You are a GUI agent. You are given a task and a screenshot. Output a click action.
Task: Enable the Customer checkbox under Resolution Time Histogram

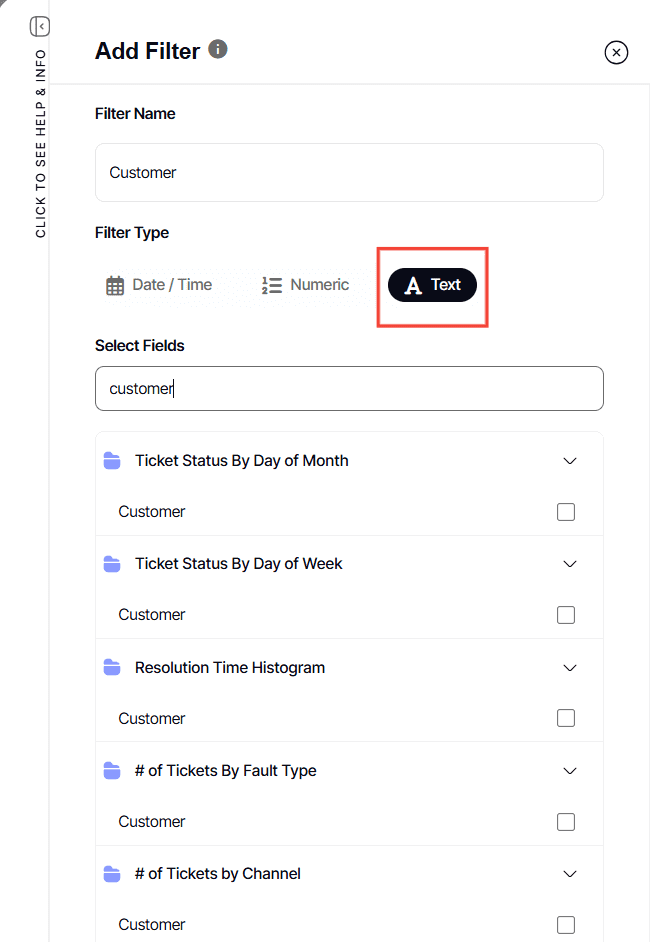[x=566, y=718]
